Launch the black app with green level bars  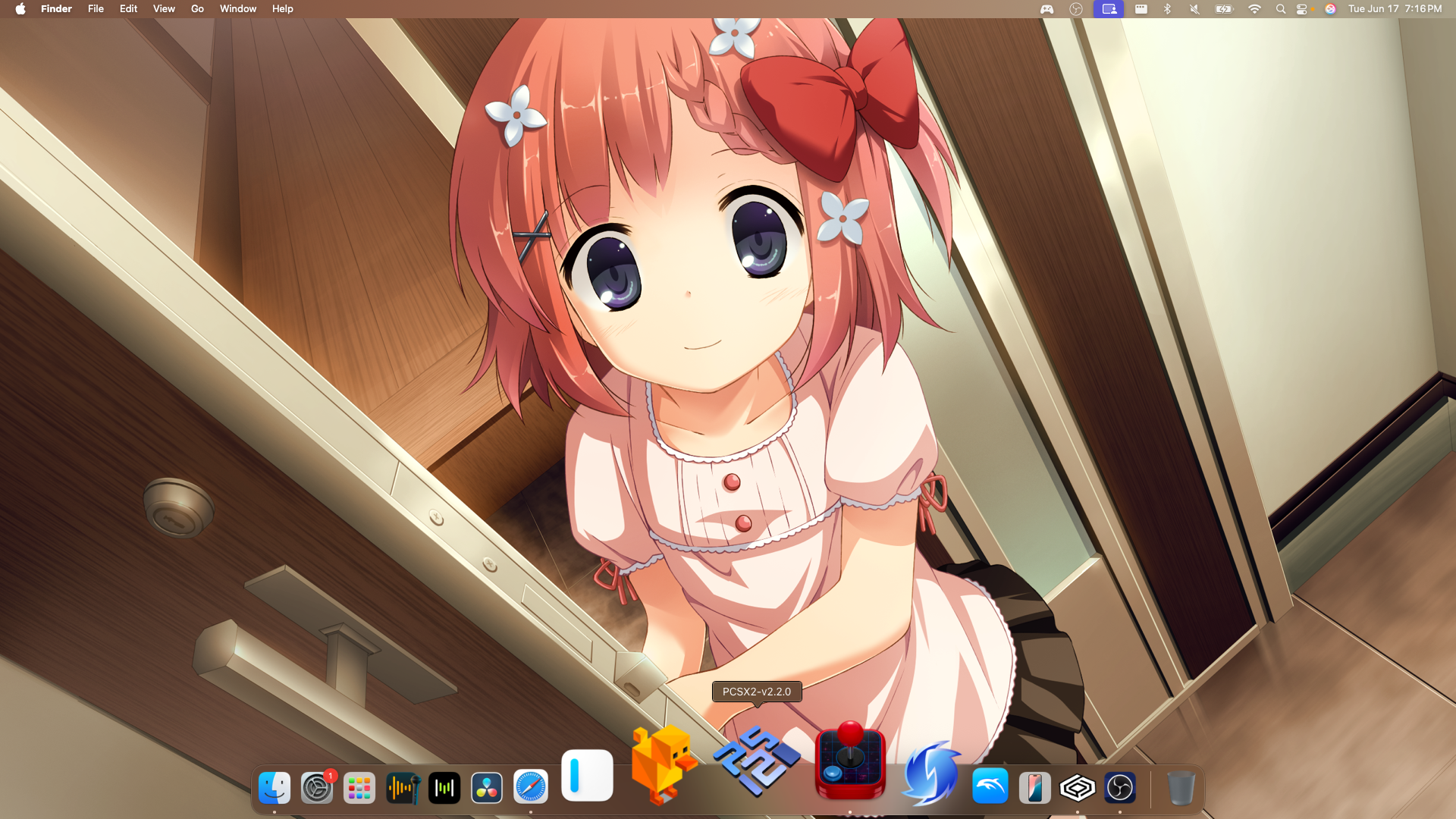(444, 789)
